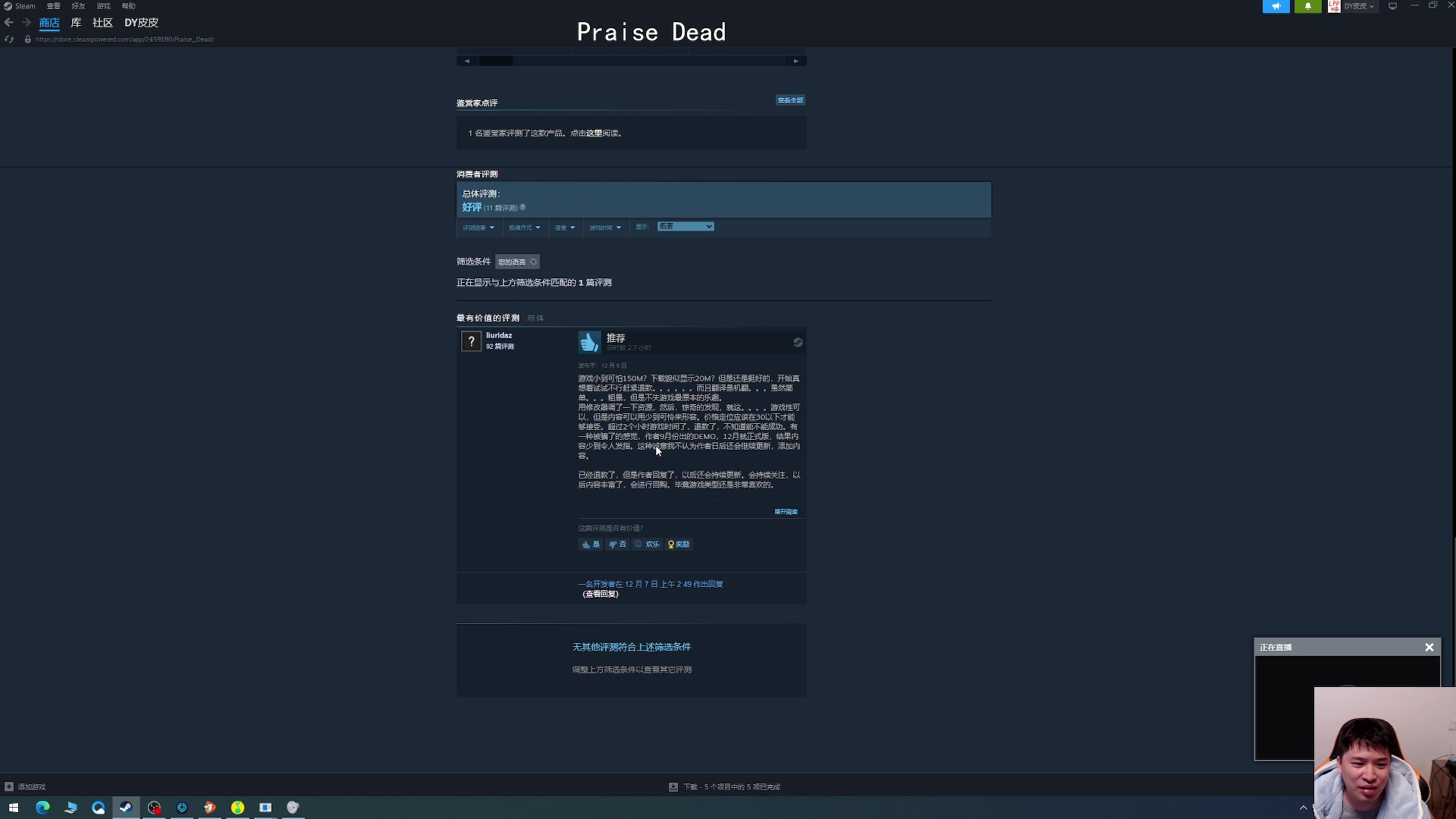Expand the purchase type filter dropdown
The height and width of the screenshot is (819, 1456).
pyautogui.click(x=525, y=227)
